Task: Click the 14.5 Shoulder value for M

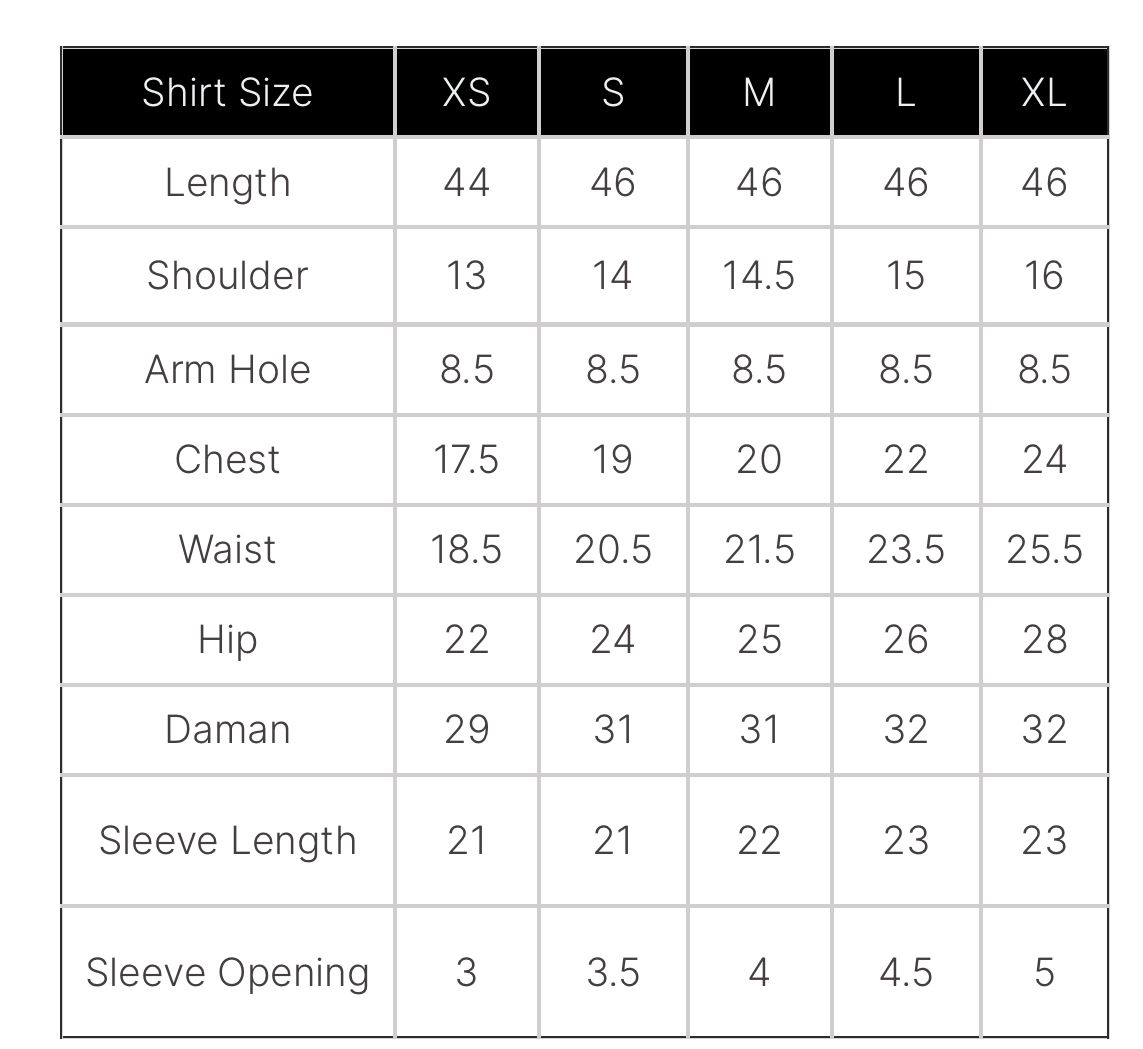Action: point(759,275)
